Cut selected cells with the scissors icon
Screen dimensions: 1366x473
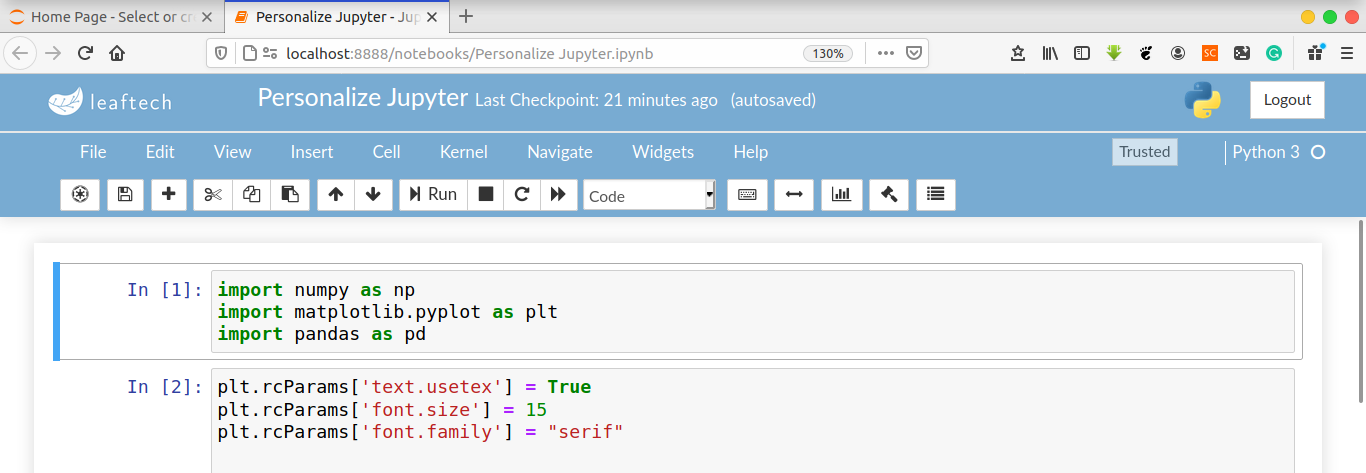click(x=212, y=195)
